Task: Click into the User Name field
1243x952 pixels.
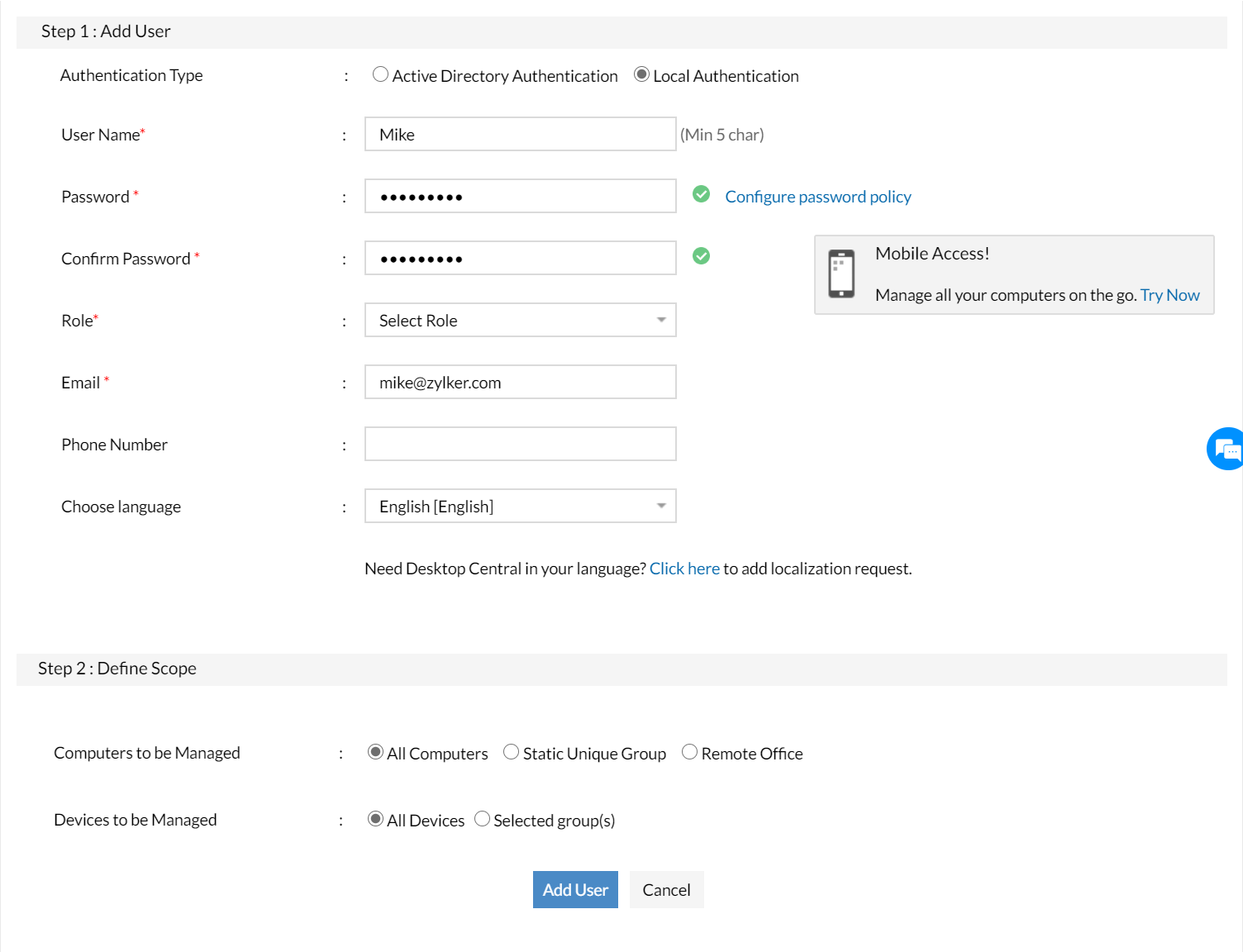Action: click(x=520, y=135)
